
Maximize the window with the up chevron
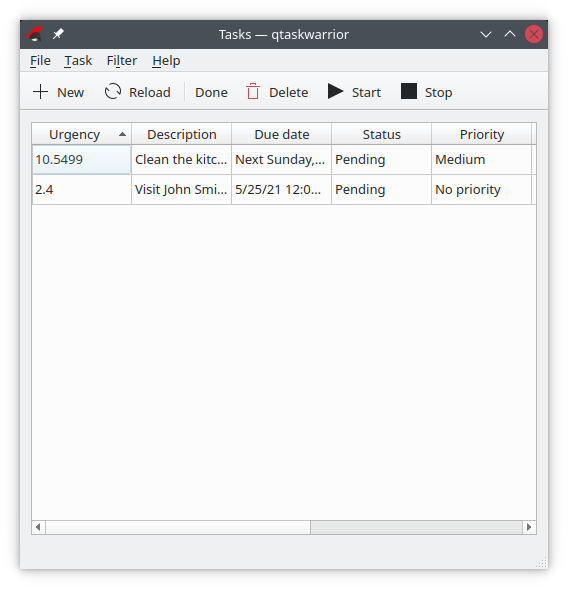point(510,34)
